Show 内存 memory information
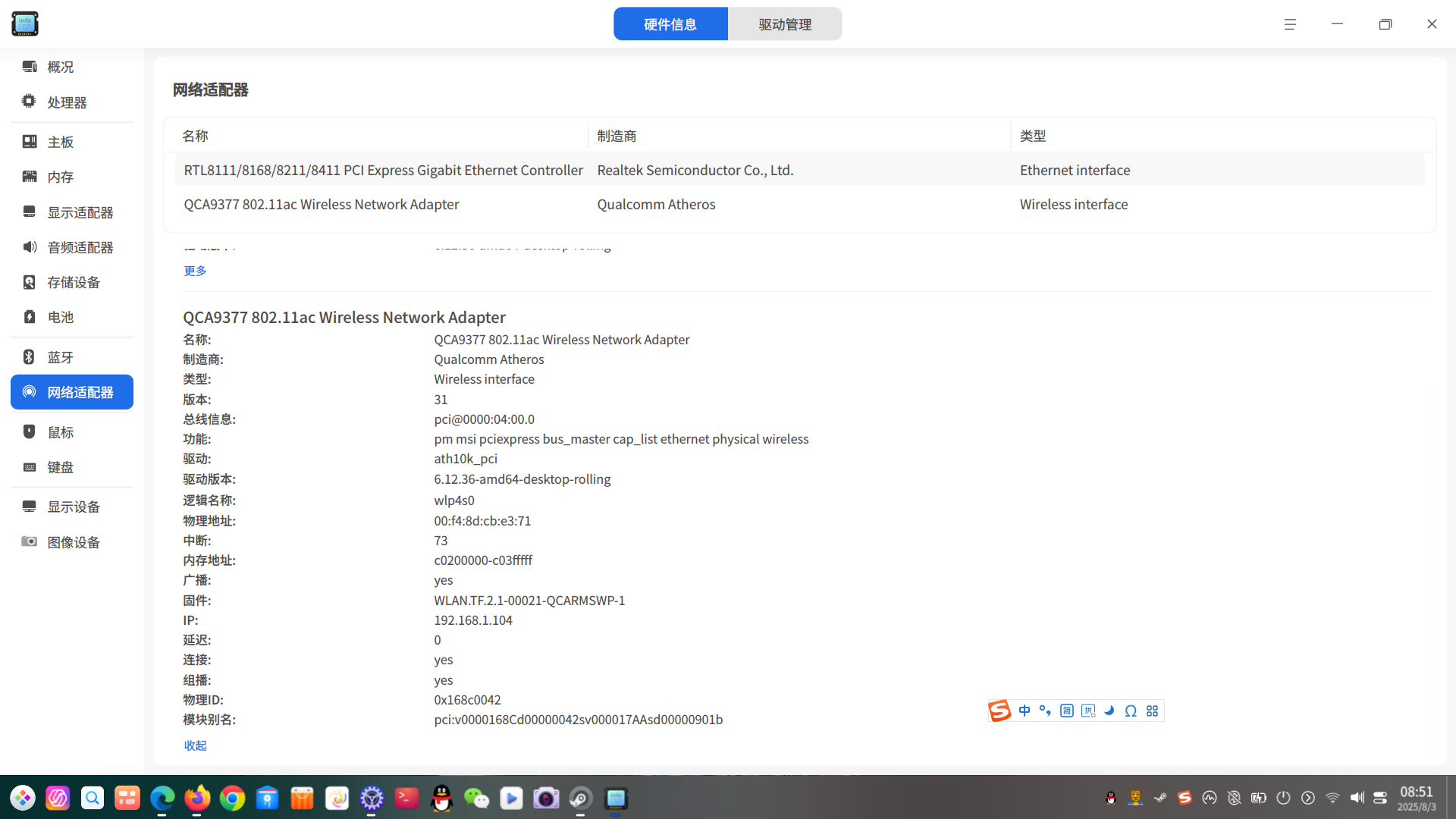Viewport: 1456px width, 819px height. [x=72, y=177]
